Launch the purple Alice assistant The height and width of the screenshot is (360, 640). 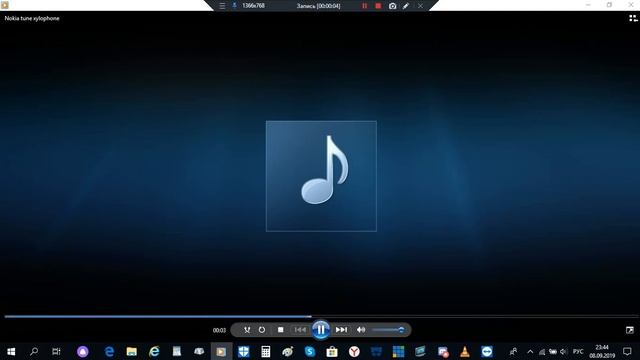83,351
